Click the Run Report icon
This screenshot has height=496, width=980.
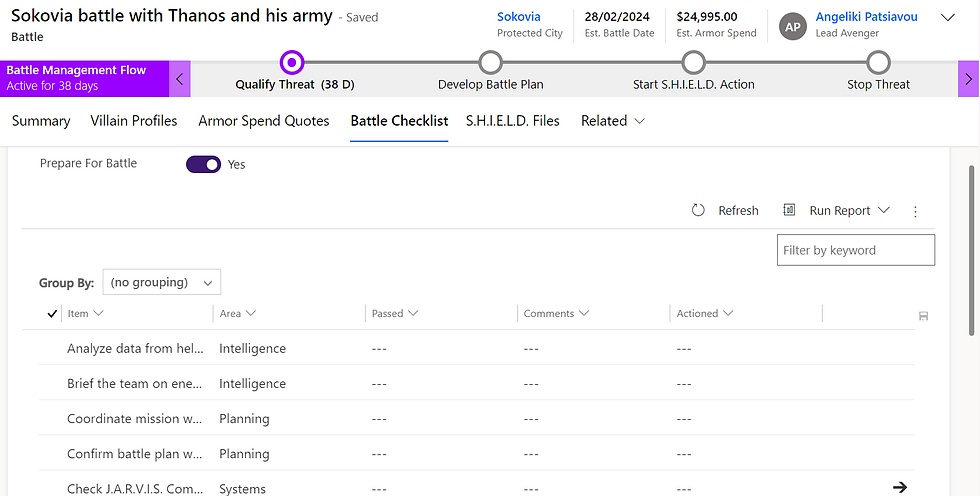[789, 210]
